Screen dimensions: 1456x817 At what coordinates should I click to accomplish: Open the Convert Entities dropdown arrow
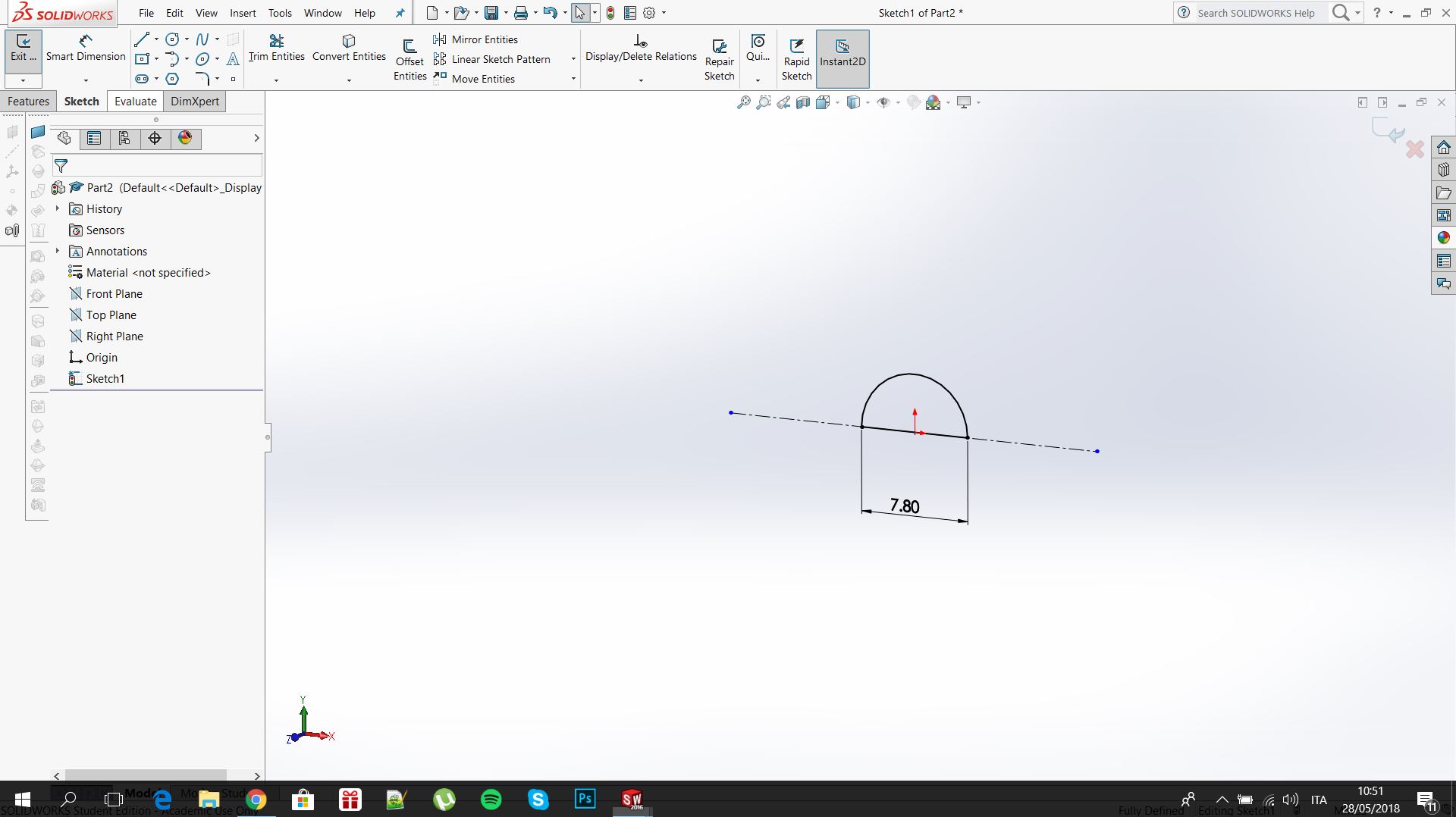[x=349, y=80]
